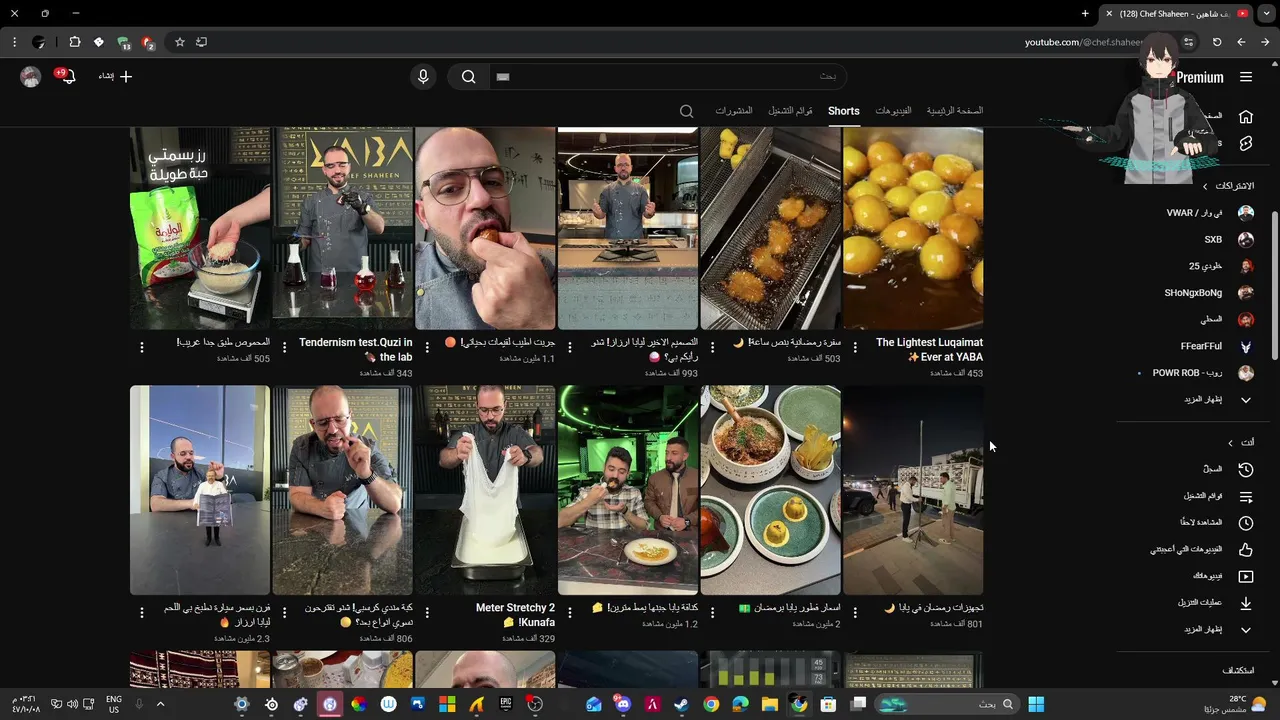Switch to the الفيديوهات channel tab
The height and width of the screenshot is (720, 1280).
point(893,111)
